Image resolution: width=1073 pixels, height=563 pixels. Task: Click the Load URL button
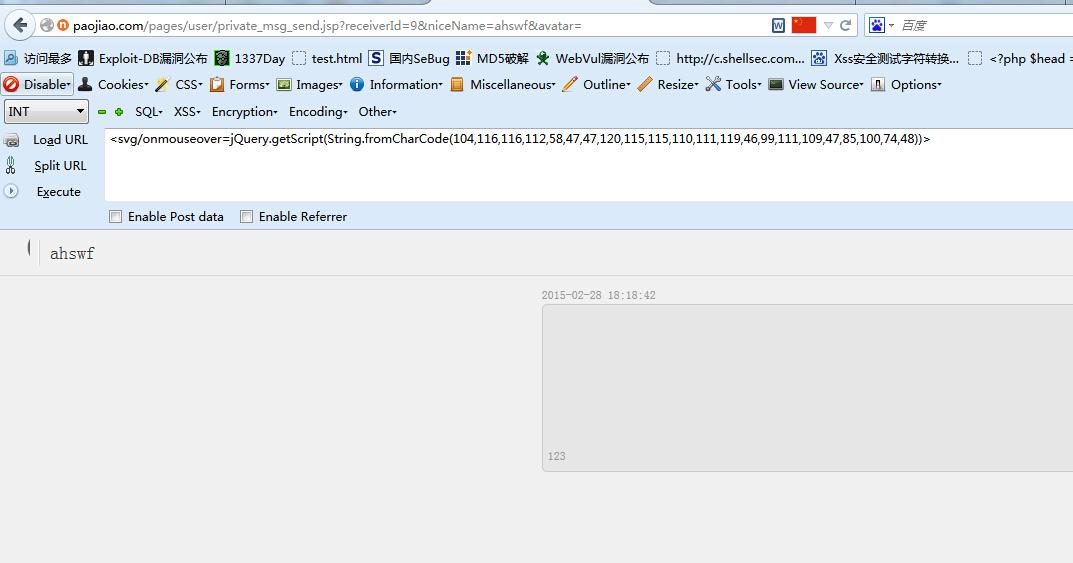click(x=60, y=140)
